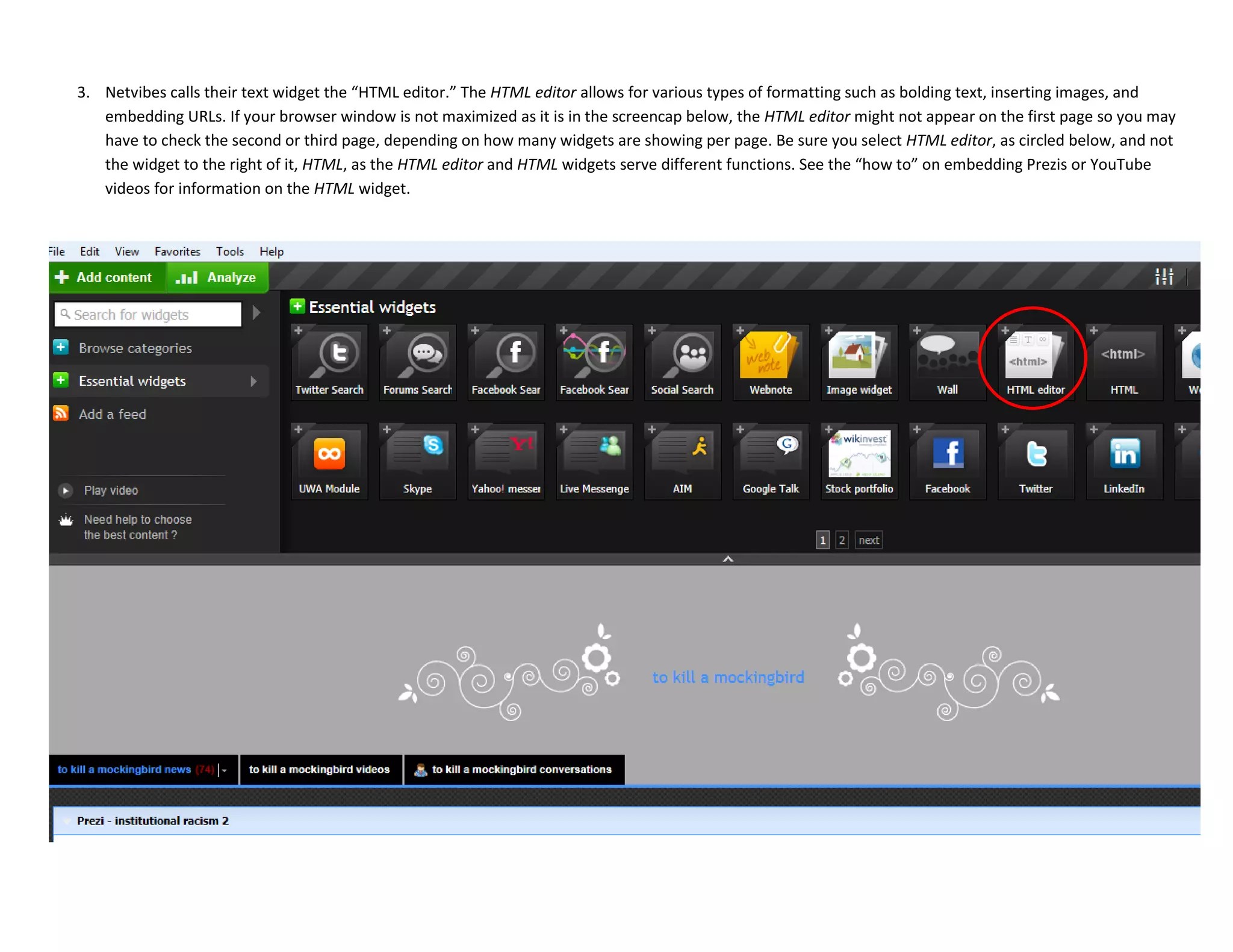This screenshot has height=952, width=1233.
Task: Select the UWA Module widget
Action: (x=329, y=462)
